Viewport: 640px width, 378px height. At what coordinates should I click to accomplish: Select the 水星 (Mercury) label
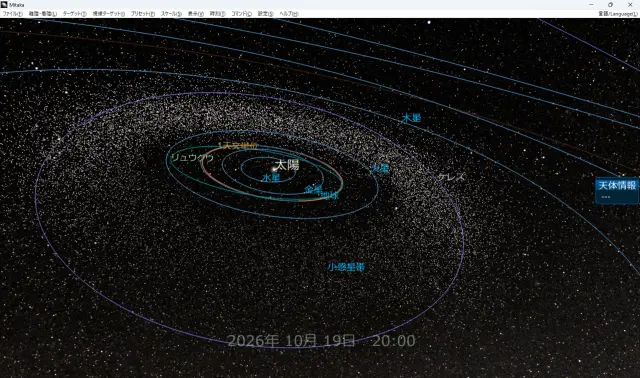[x=271, y=178]
